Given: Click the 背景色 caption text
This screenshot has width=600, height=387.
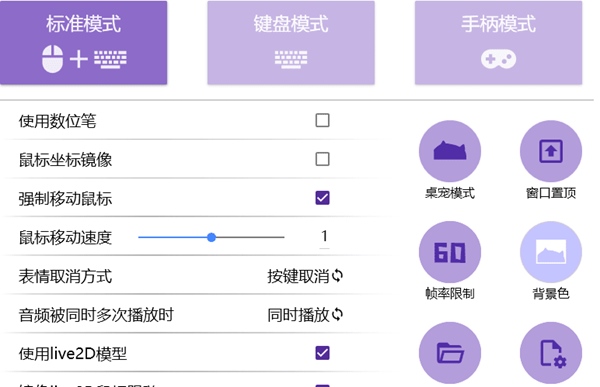Looking at the screenshot, I should [x=551, y=294].
